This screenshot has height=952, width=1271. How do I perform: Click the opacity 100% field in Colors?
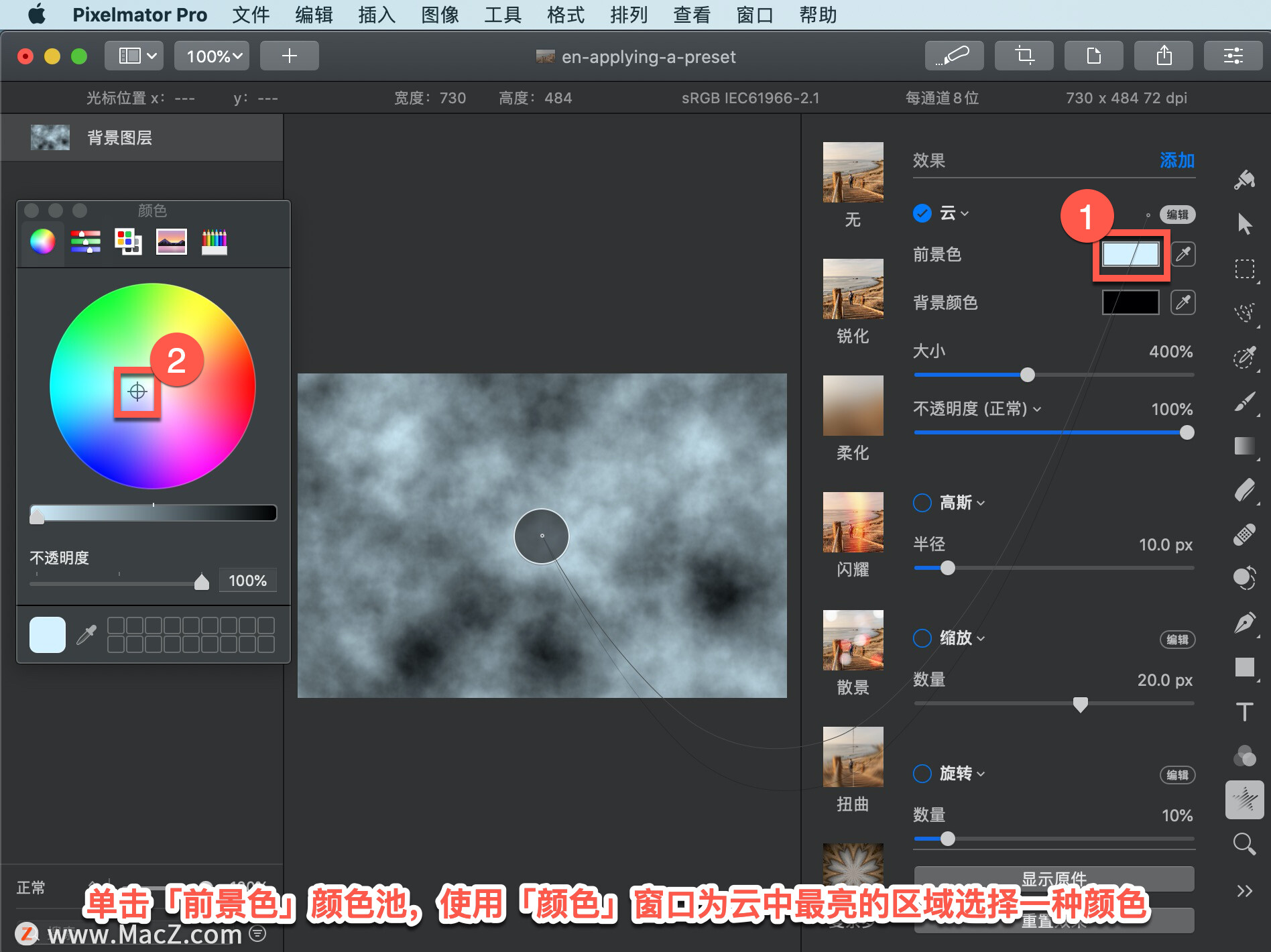[247, 581]
